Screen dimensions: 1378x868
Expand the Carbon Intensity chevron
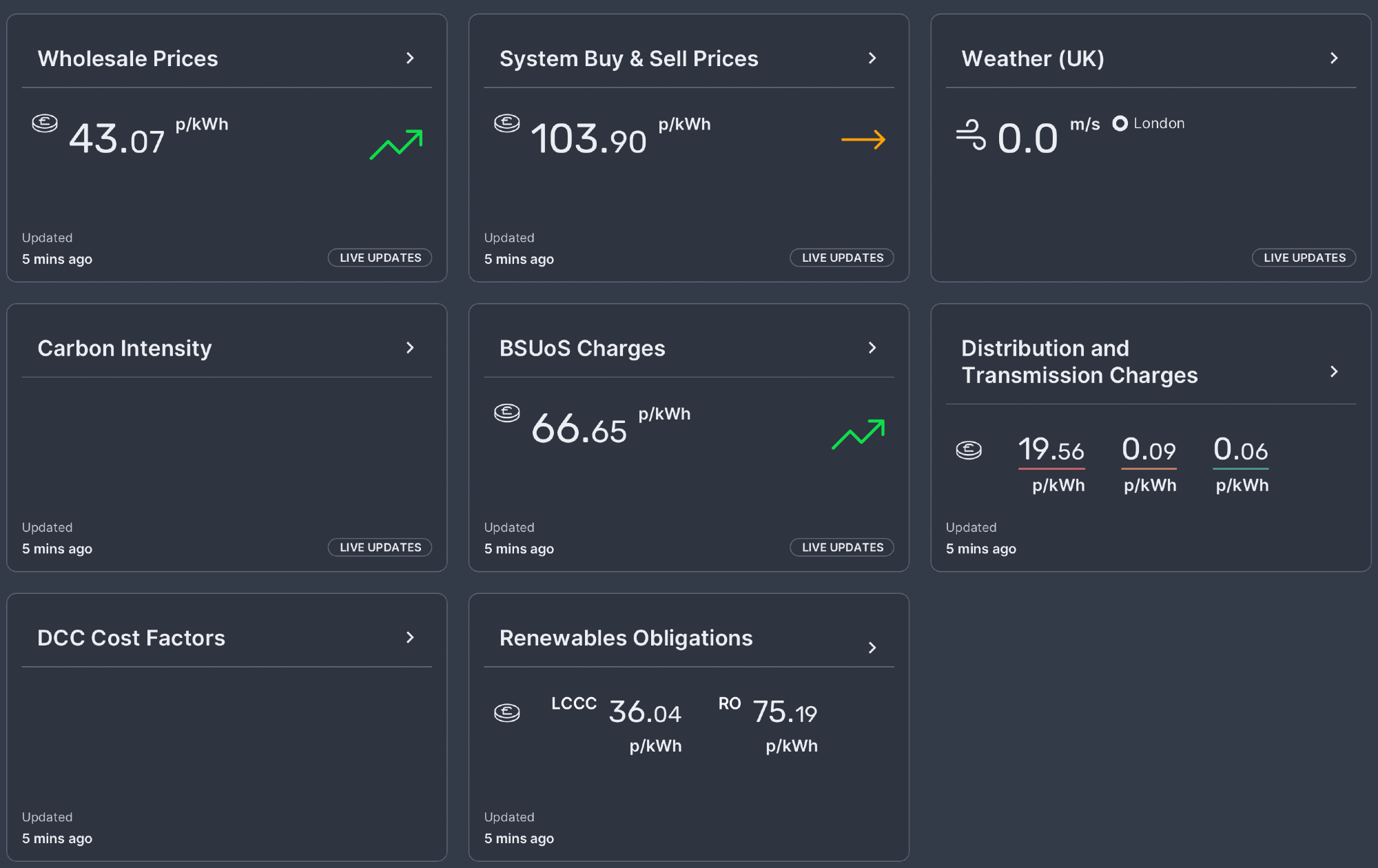click(x=410, y=348)
